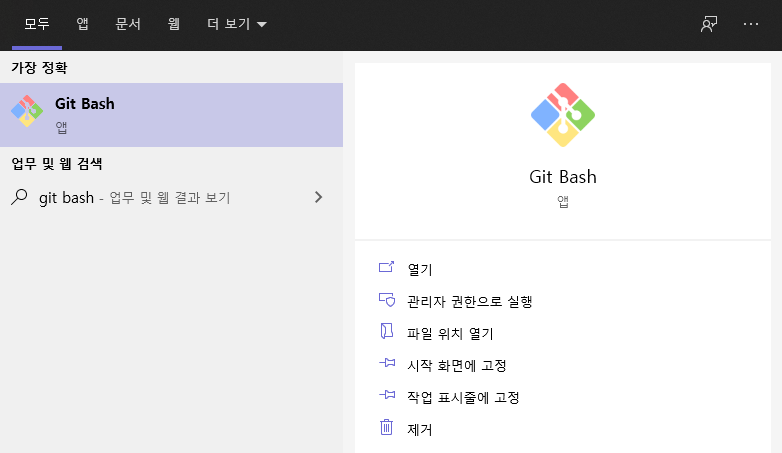Image resolution: width=782 pixels, height=453 pixels.
Task: Click the large Git Bash logo in preview
Action: pyautogui.click(x=563, y=115)
